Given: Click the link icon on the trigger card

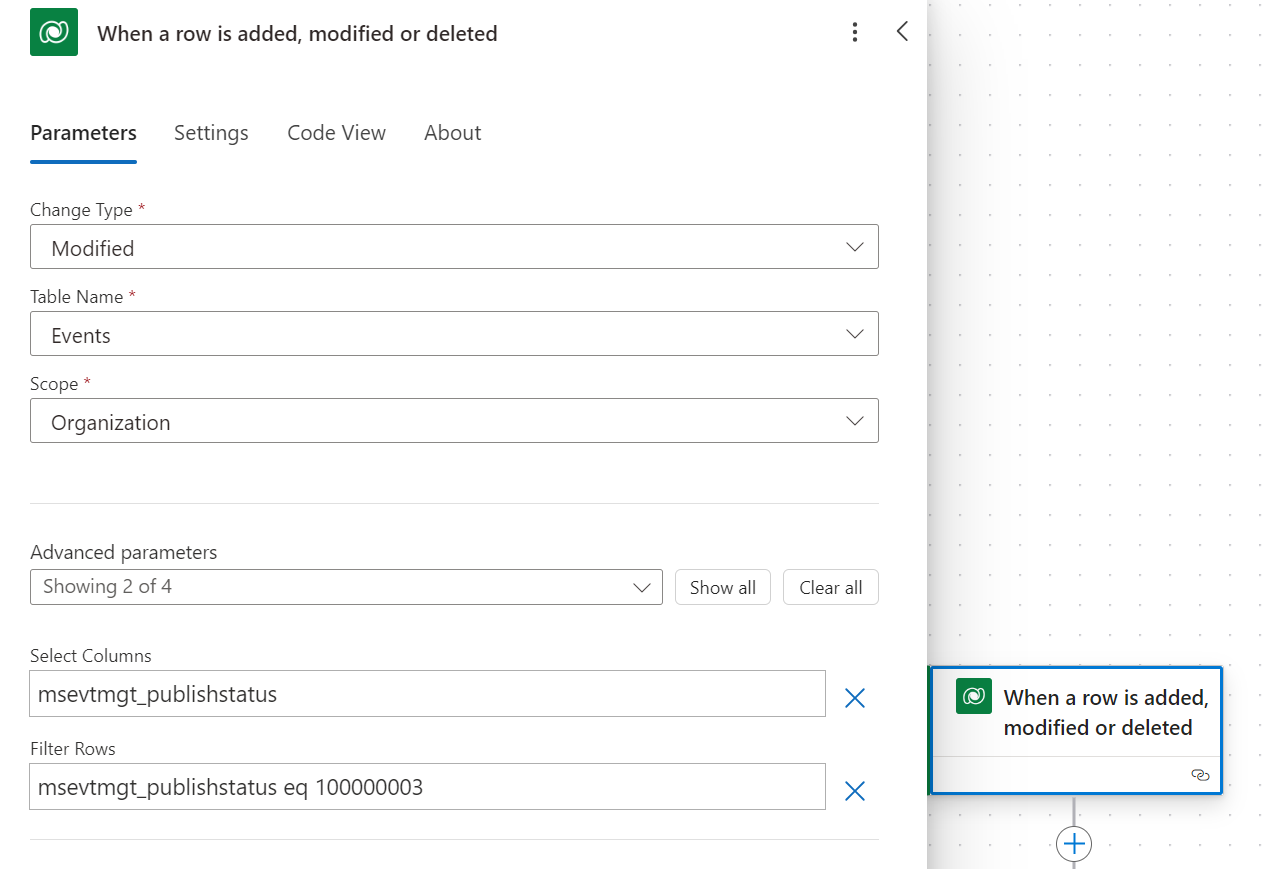Looking at the screenshot, I should tap(1200, 774).
